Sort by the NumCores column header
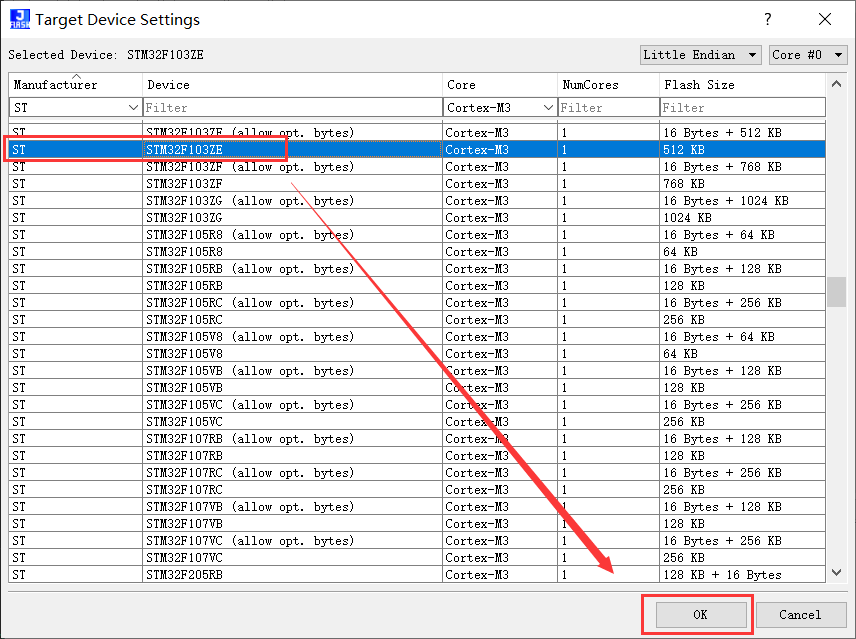This screenshot has width=856, height=639. pos(609,85)
